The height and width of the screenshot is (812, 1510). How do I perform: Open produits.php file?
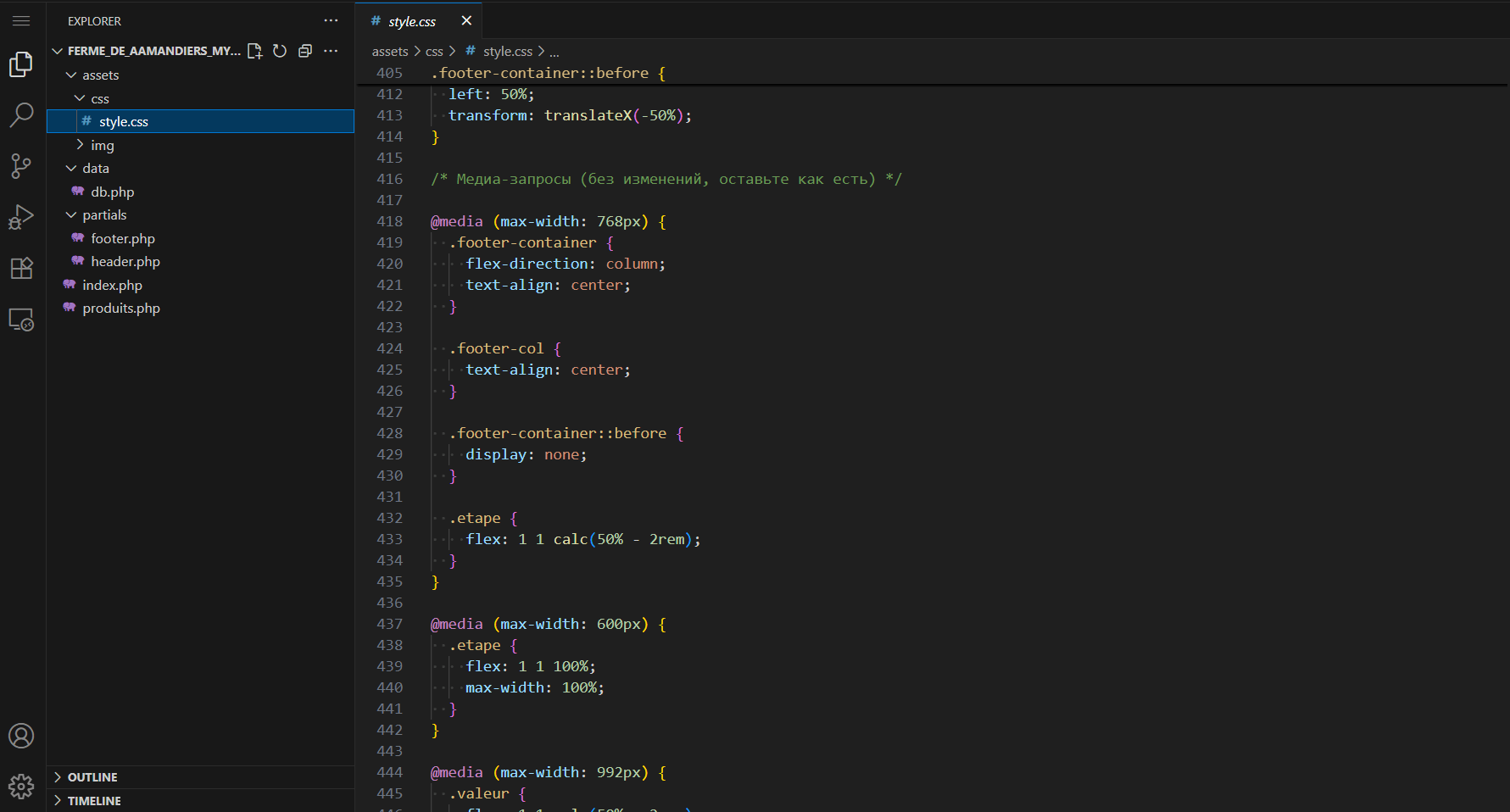click(x=200, y=309)
